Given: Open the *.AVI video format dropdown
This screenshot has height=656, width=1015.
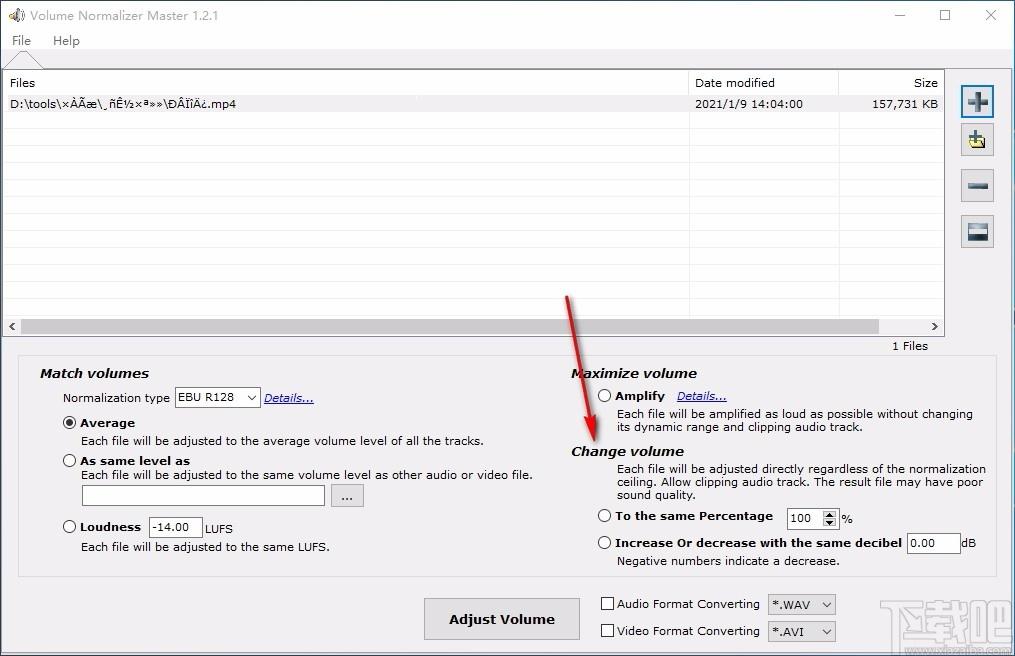Looking at the screenshot, I should [x=801, y=631].
